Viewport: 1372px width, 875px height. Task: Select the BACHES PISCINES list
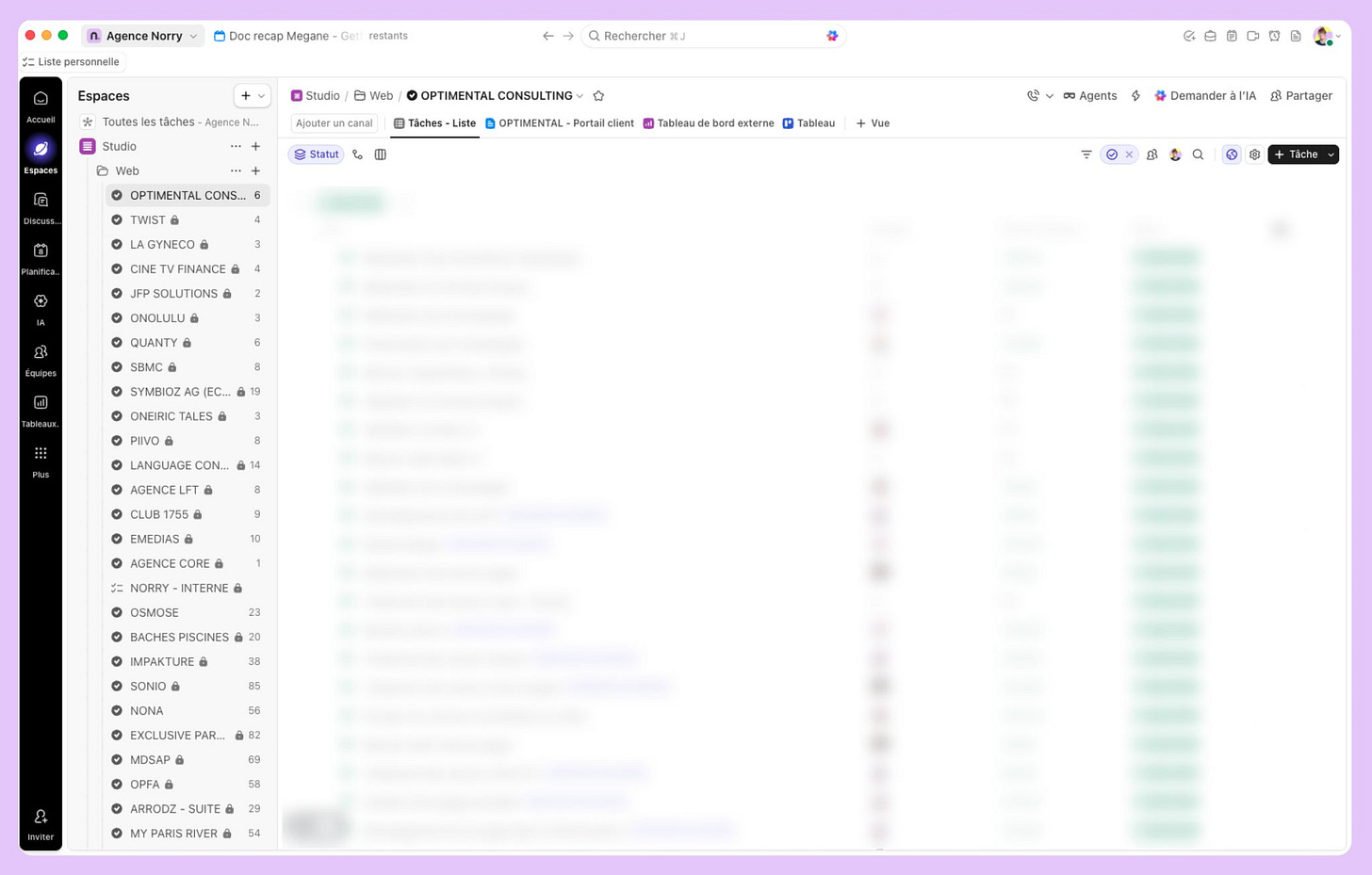click(188, 637)
